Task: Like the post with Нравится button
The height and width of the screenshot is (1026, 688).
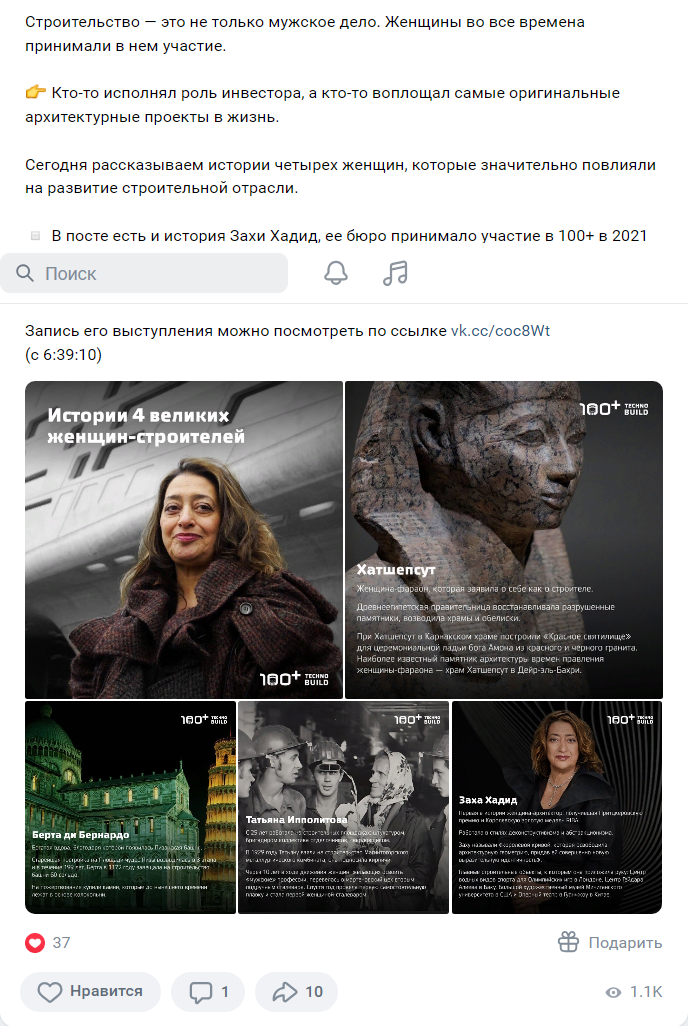Action: [x=90, y=992]
